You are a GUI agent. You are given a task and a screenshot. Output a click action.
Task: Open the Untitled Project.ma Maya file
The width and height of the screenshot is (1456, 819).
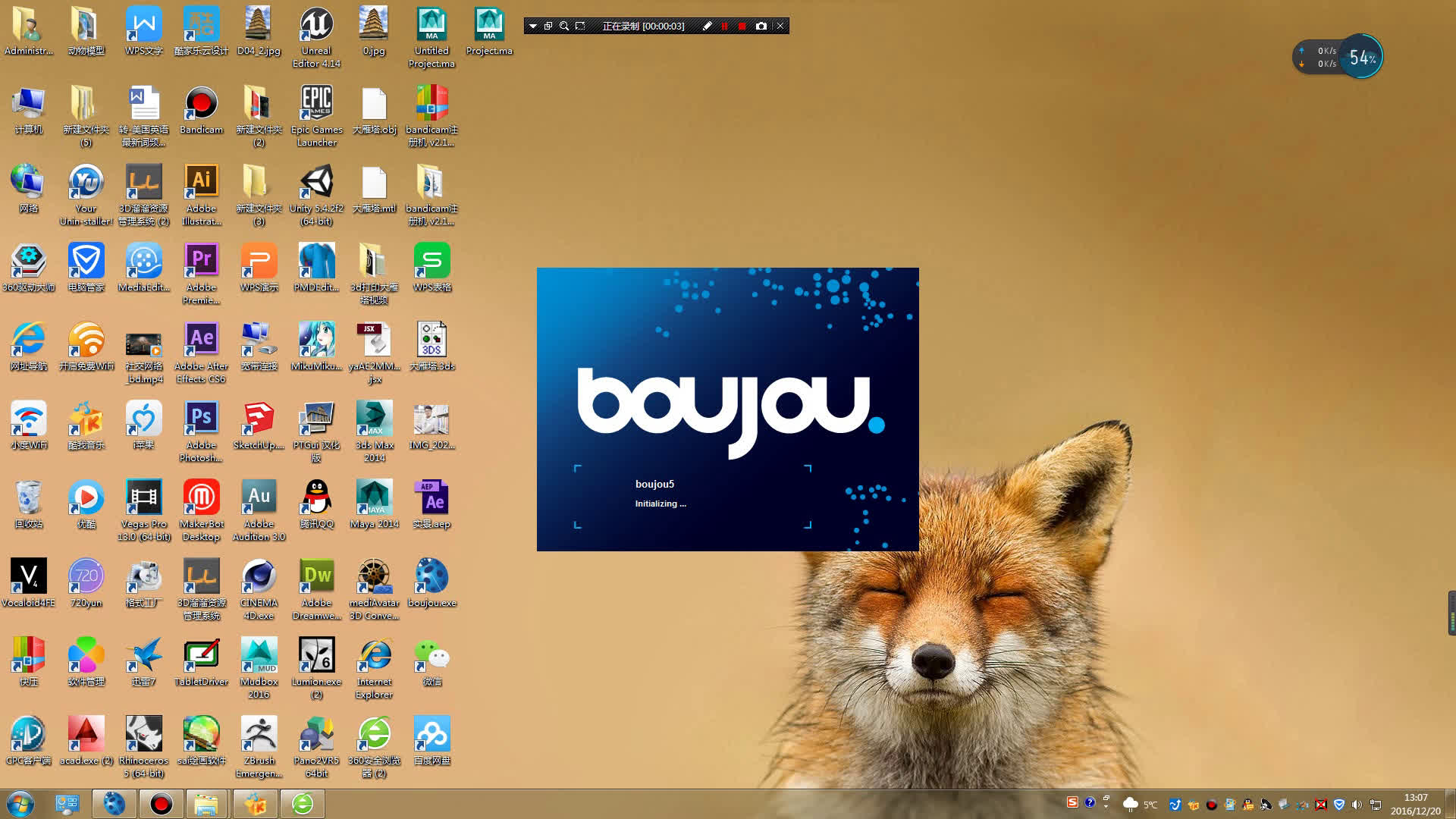(x=431, y=37)
